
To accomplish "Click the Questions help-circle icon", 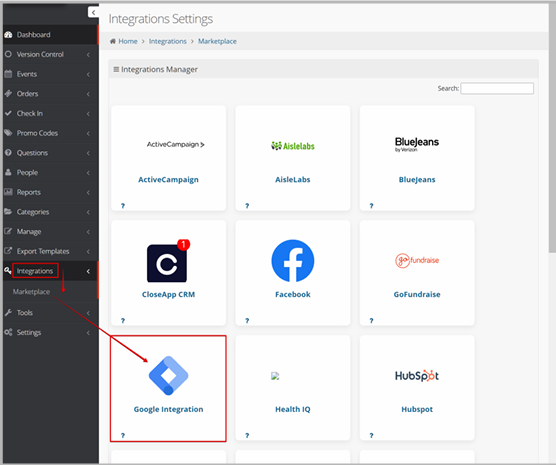I will [x=8, y=153].
